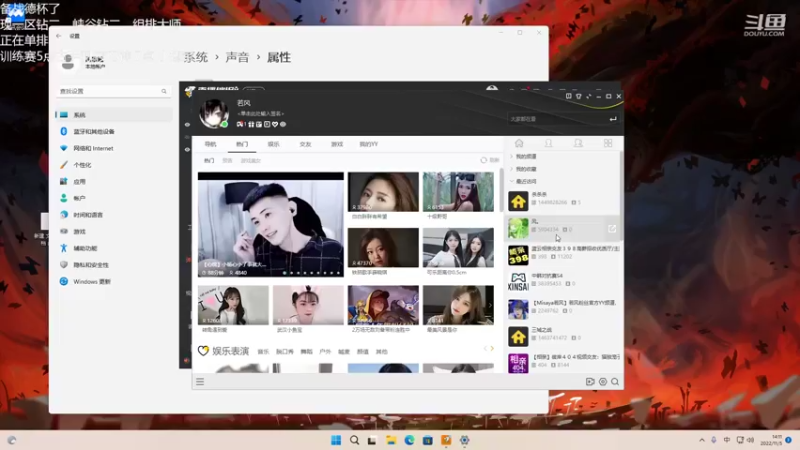Open Microsoft Edge from the taskbar
800x450 pixels.
click(x=409, y=440)
